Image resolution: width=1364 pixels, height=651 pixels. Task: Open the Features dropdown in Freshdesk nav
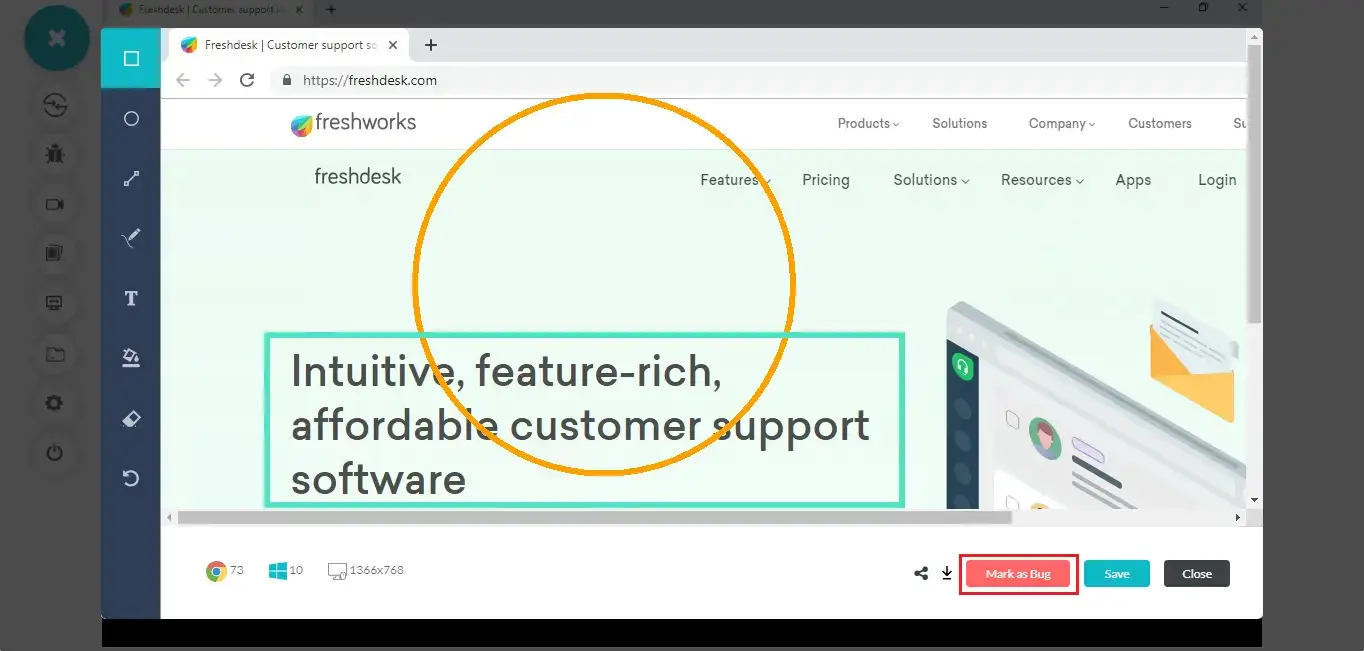coord(735,181)
